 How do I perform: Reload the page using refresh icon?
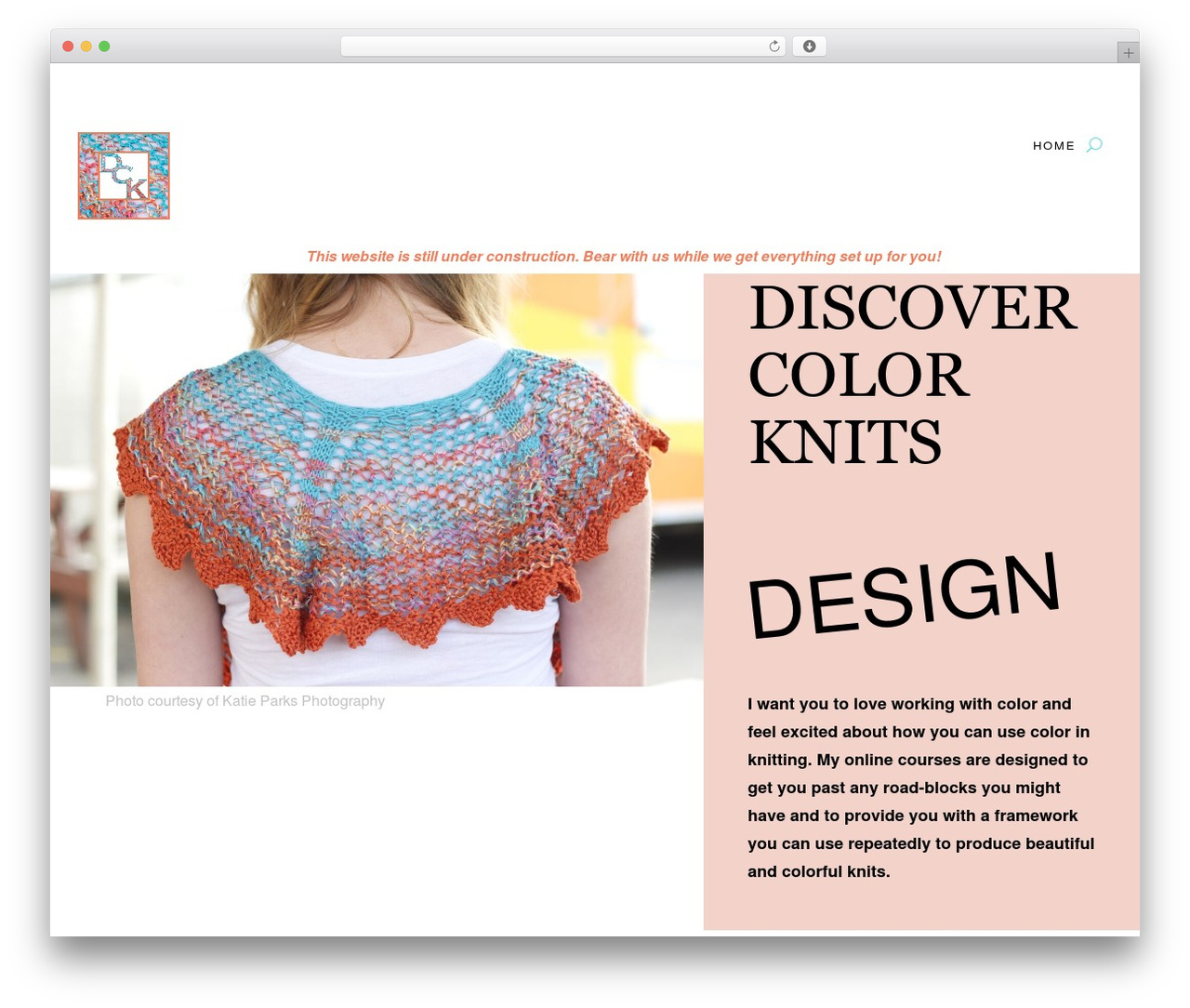(773, 46)
